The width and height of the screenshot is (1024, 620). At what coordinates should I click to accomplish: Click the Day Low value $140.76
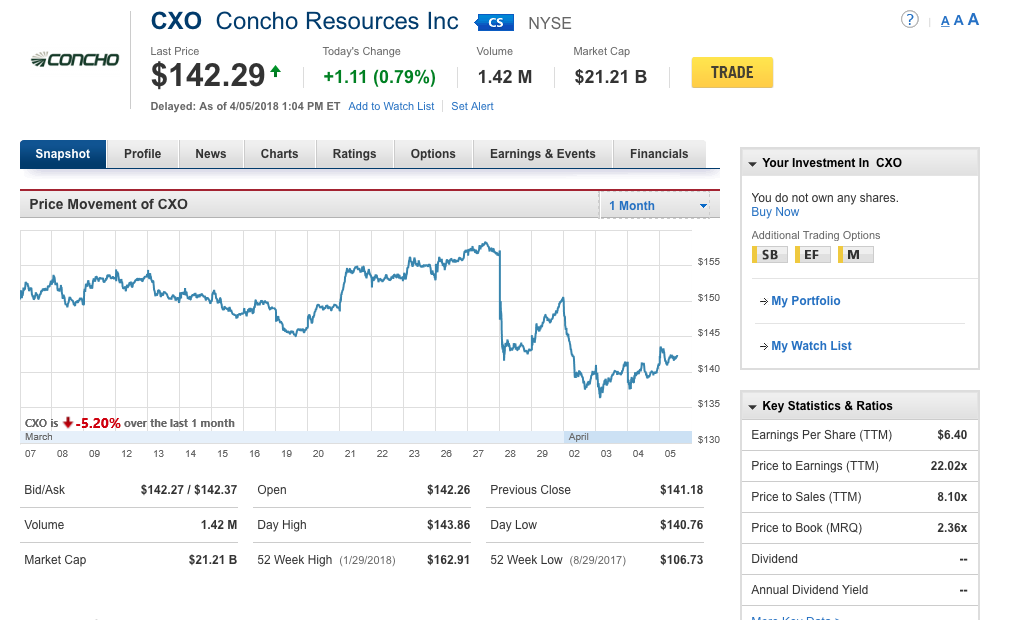click(x=681, y=525)
